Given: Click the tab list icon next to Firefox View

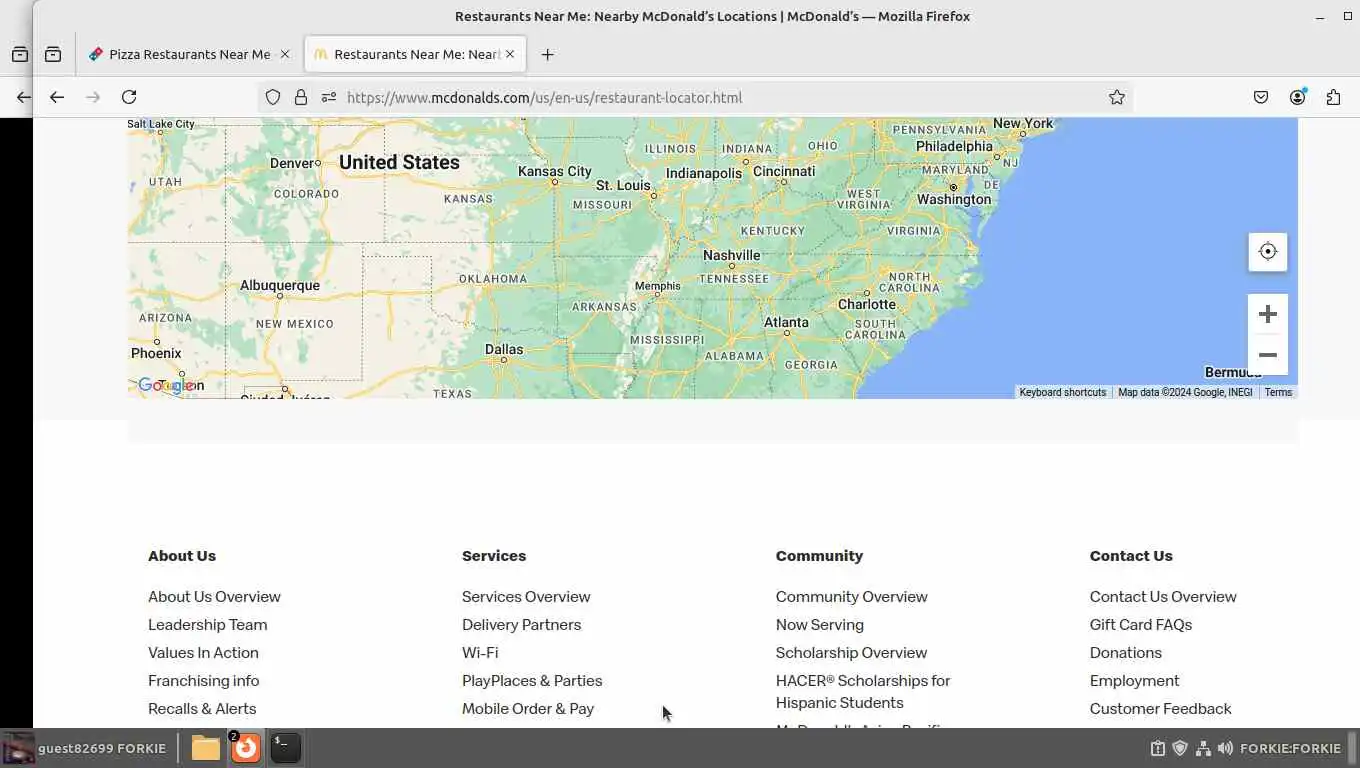Looking at the screenshot, I should click(53, 54).
